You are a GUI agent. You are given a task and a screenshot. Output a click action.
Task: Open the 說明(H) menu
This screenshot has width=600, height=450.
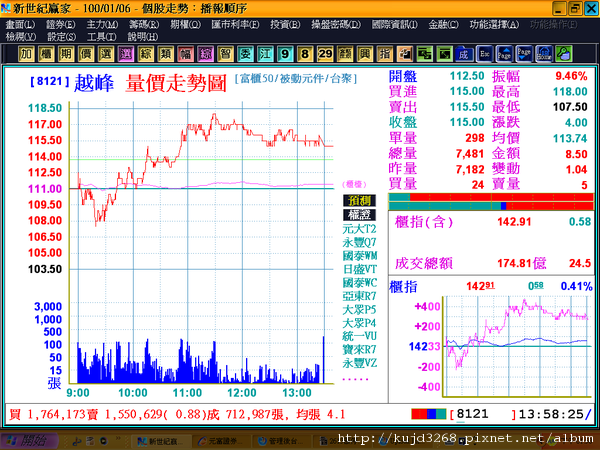[143, 37]
